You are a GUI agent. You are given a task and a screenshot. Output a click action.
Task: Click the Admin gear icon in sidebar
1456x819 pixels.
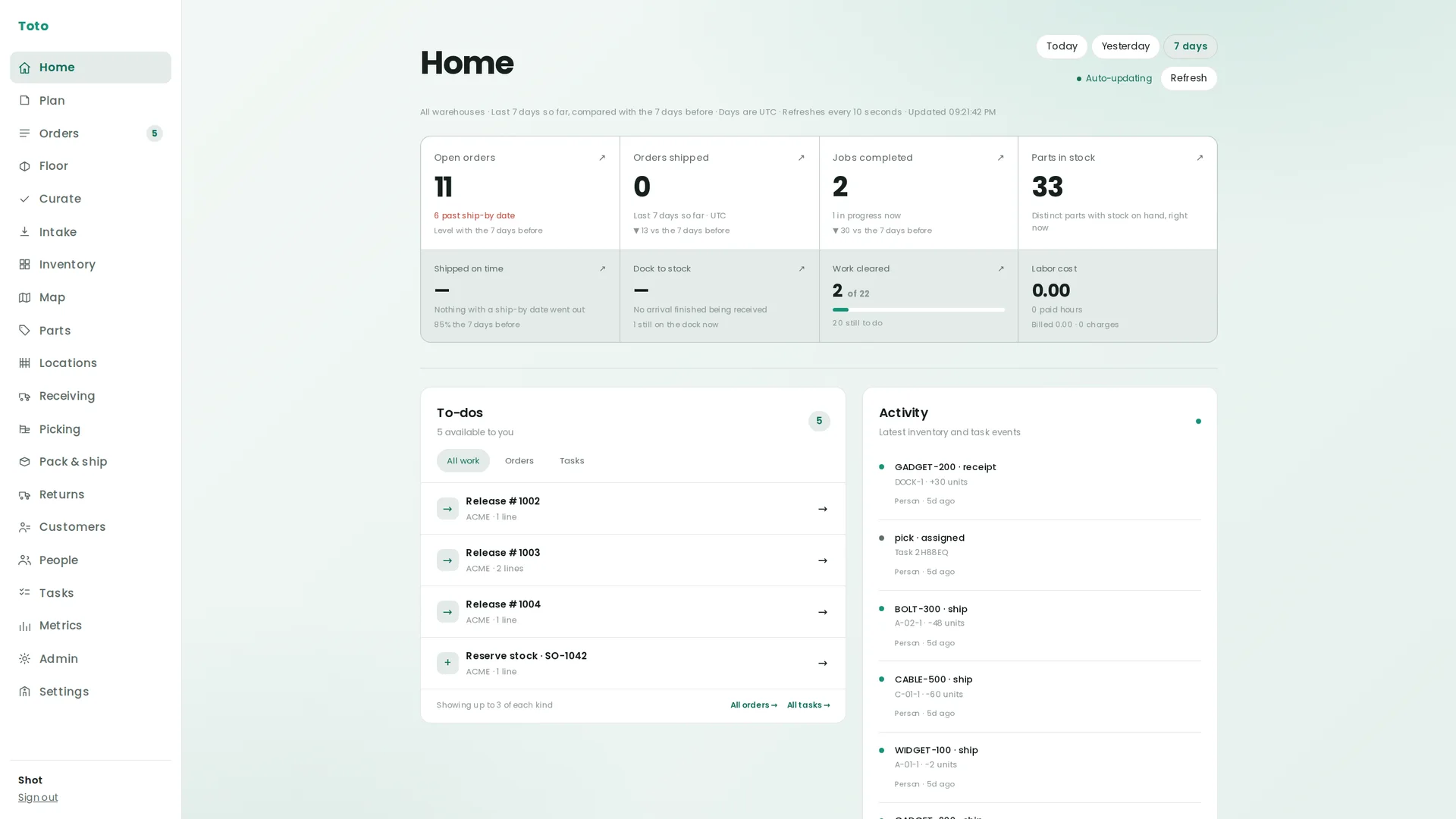24,659
